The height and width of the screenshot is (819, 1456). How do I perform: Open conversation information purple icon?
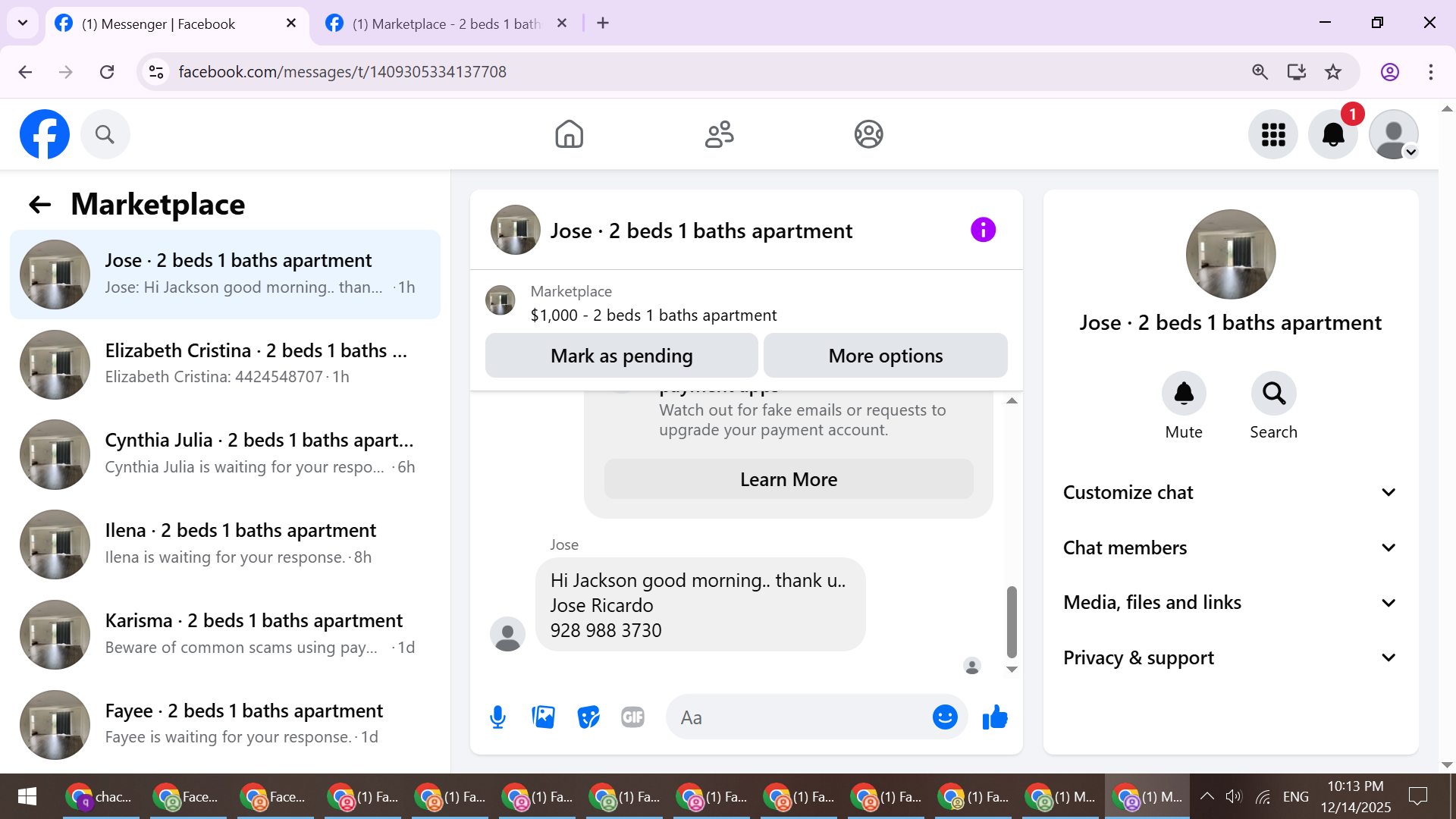click(x=983, y=230)
